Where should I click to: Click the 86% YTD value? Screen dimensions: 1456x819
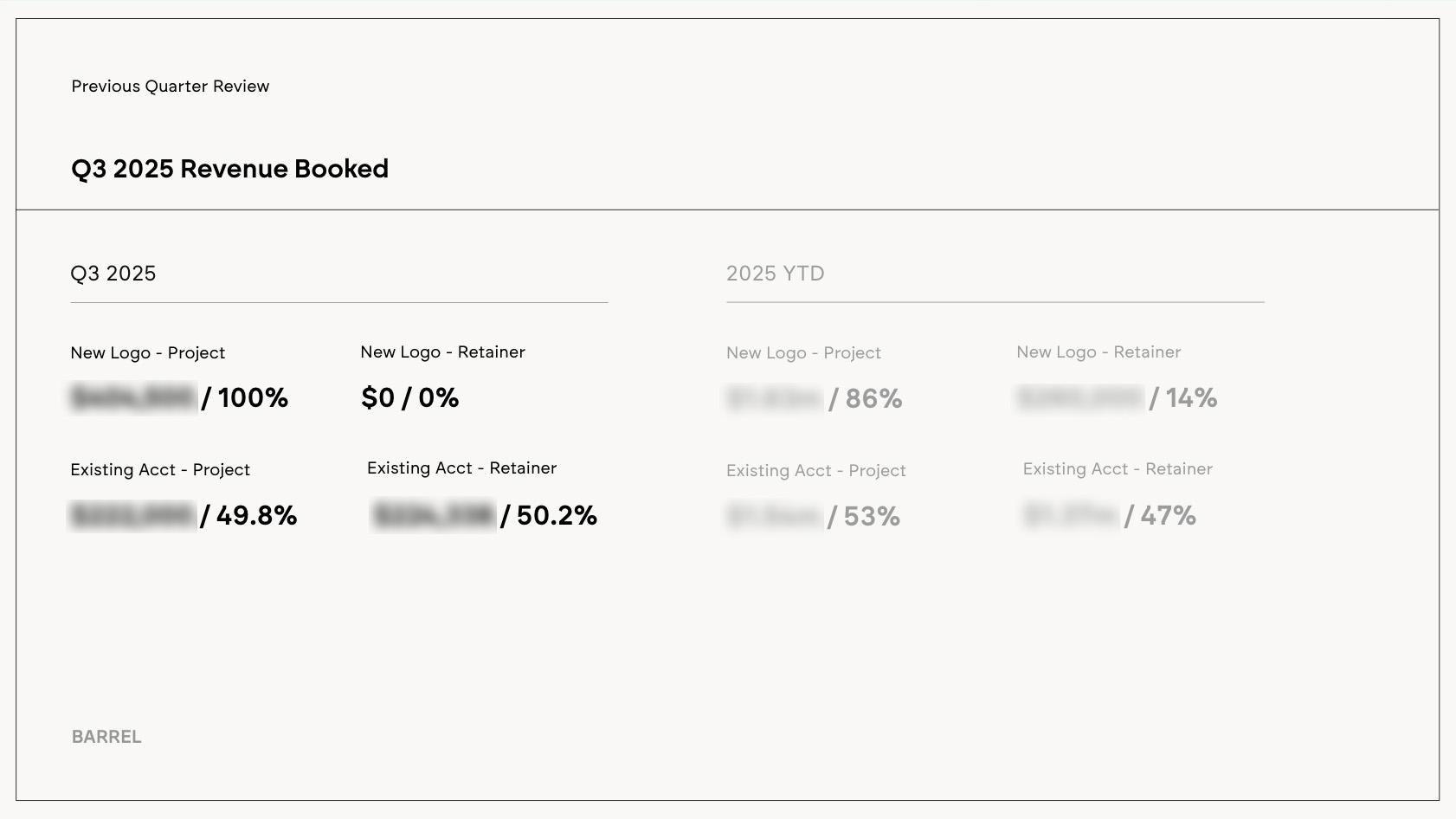(873, 399)
